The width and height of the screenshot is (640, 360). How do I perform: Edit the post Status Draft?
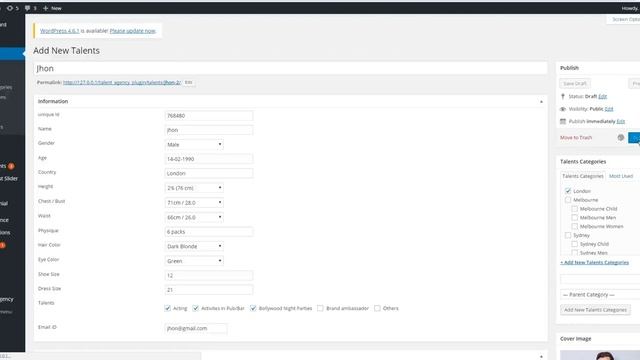[602, 96]
